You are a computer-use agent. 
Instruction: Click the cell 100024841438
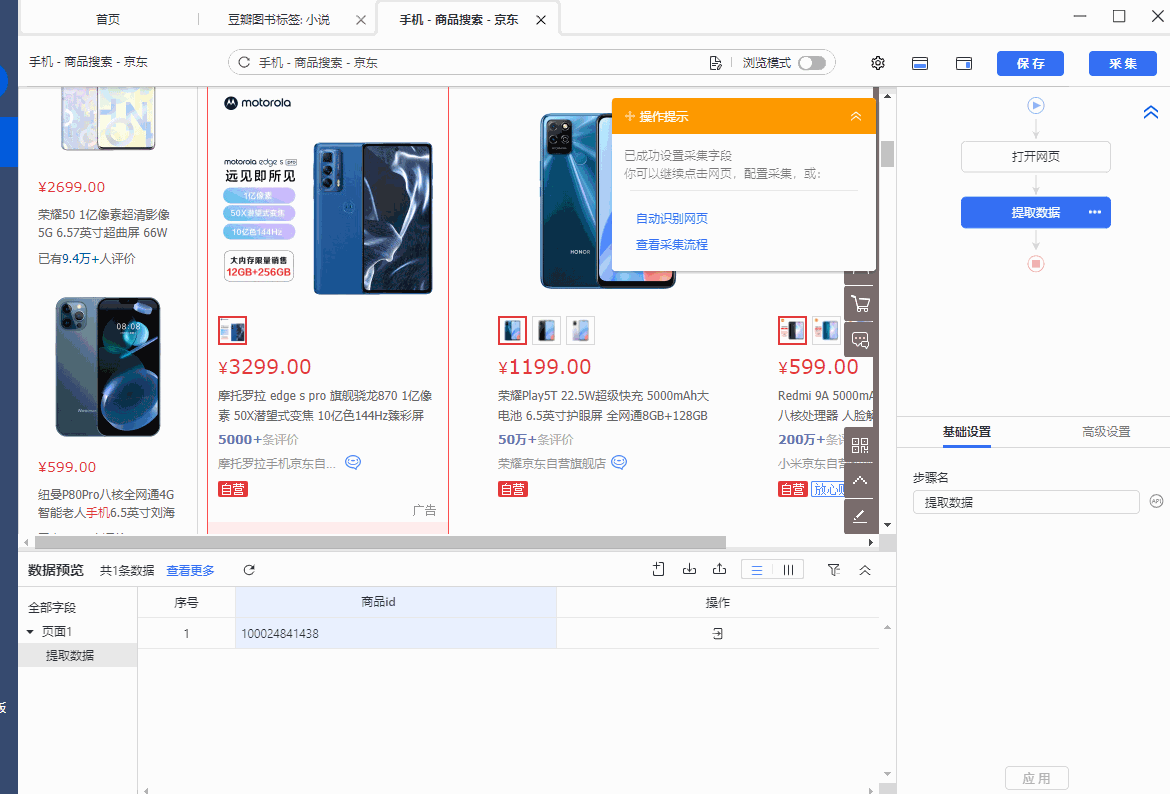[x=395, y=634]
